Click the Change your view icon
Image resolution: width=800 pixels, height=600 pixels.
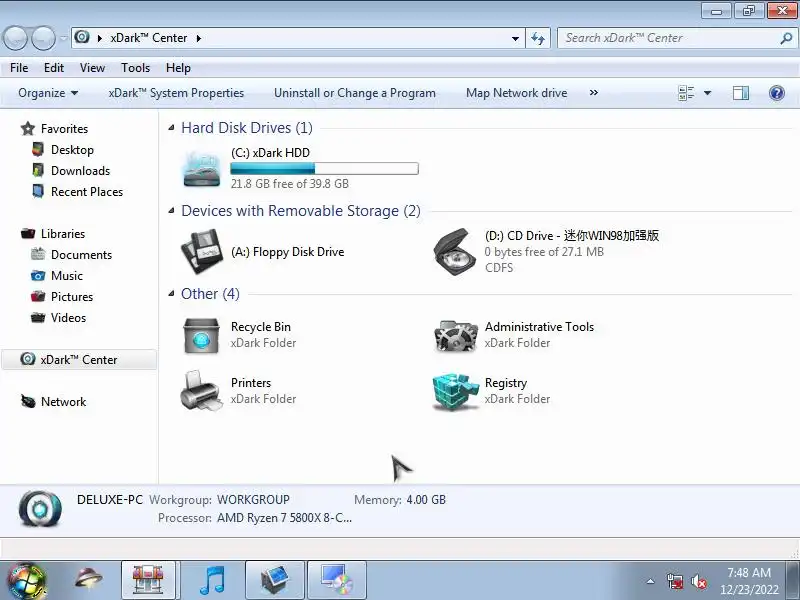686,93
